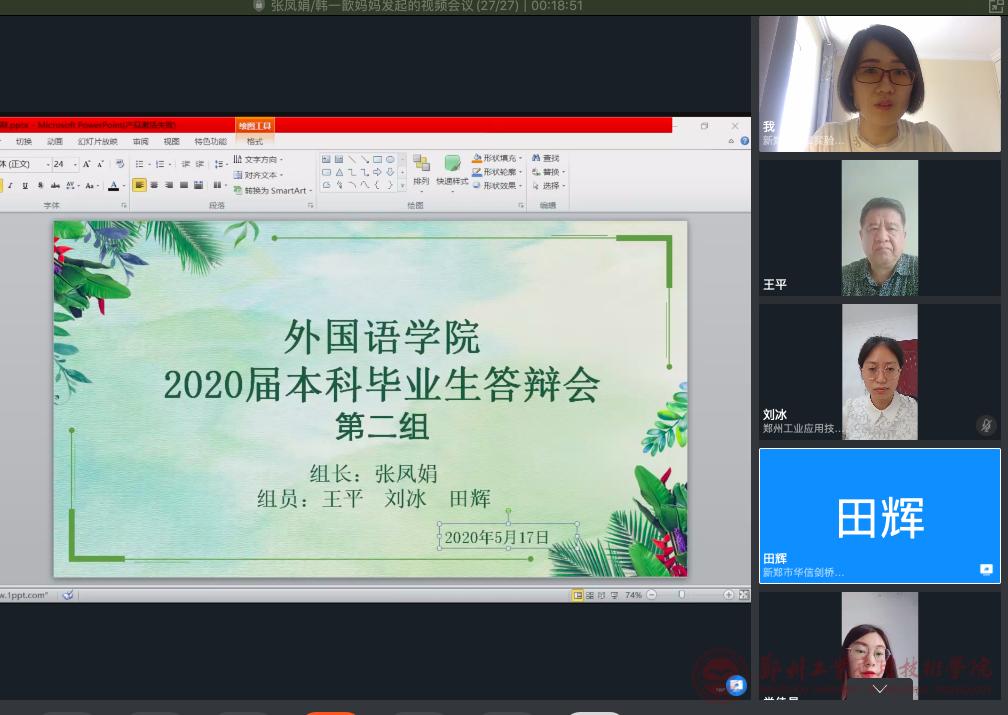Screen dimensions: 1008x715
Task: Open 形状轮廓 shape outline options
Action: [x=497, y=172]
